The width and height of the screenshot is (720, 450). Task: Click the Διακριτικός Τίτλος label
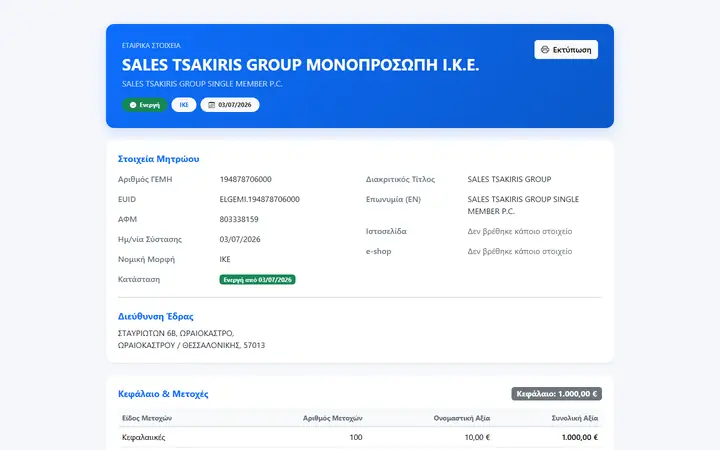click(400, 179)
